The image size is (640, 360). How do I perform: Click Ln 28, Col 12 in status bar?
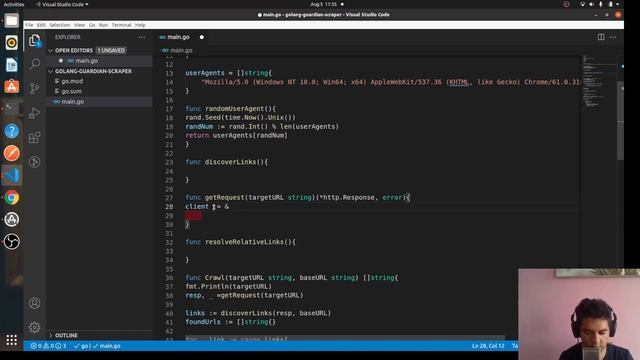tap(488, 346)
